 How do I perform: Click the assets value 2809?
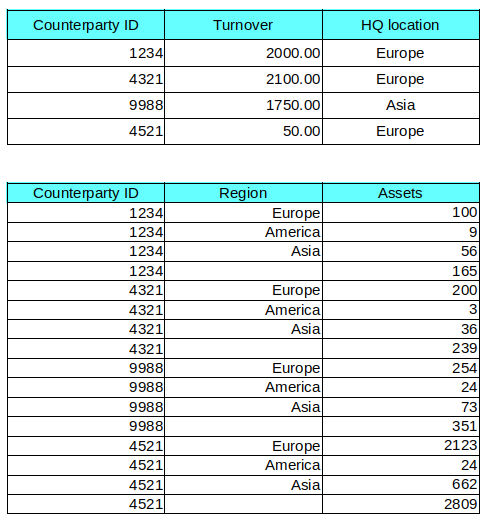[401, 504]
